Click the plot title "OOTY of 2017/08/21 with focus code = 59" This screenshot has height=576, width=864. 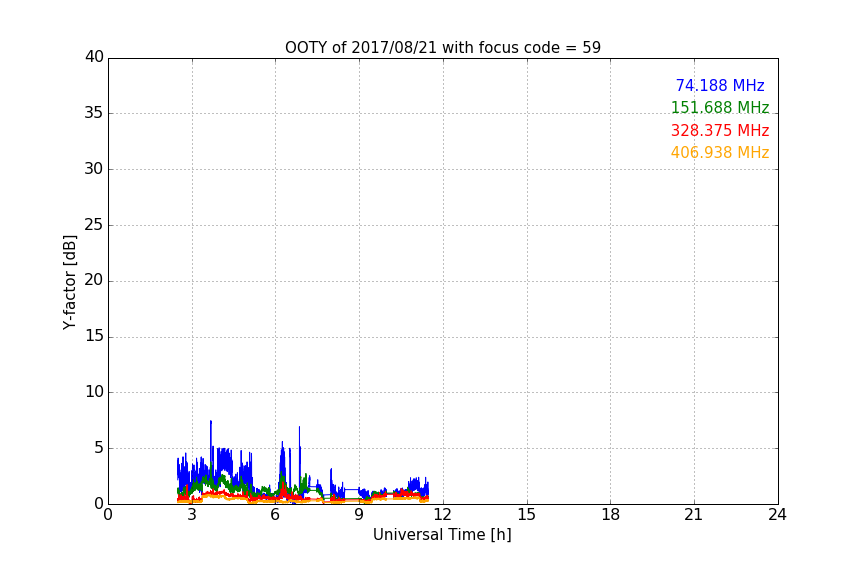pyautogui.click(x=442, y=48)
